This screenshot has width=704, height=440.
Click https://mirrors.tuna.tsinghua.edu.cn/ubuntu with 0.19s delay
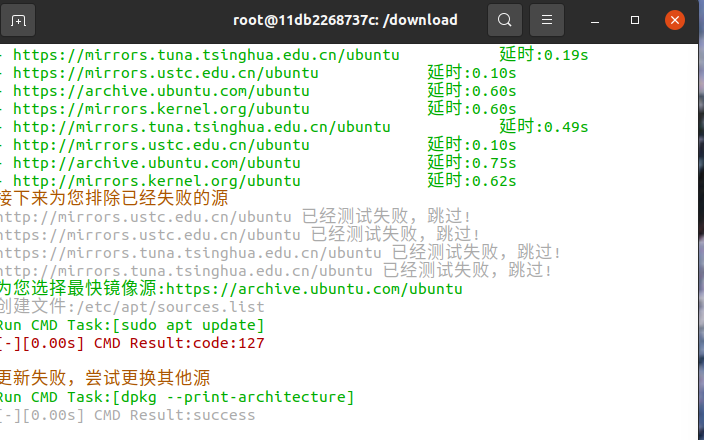(x=206, y=55)
